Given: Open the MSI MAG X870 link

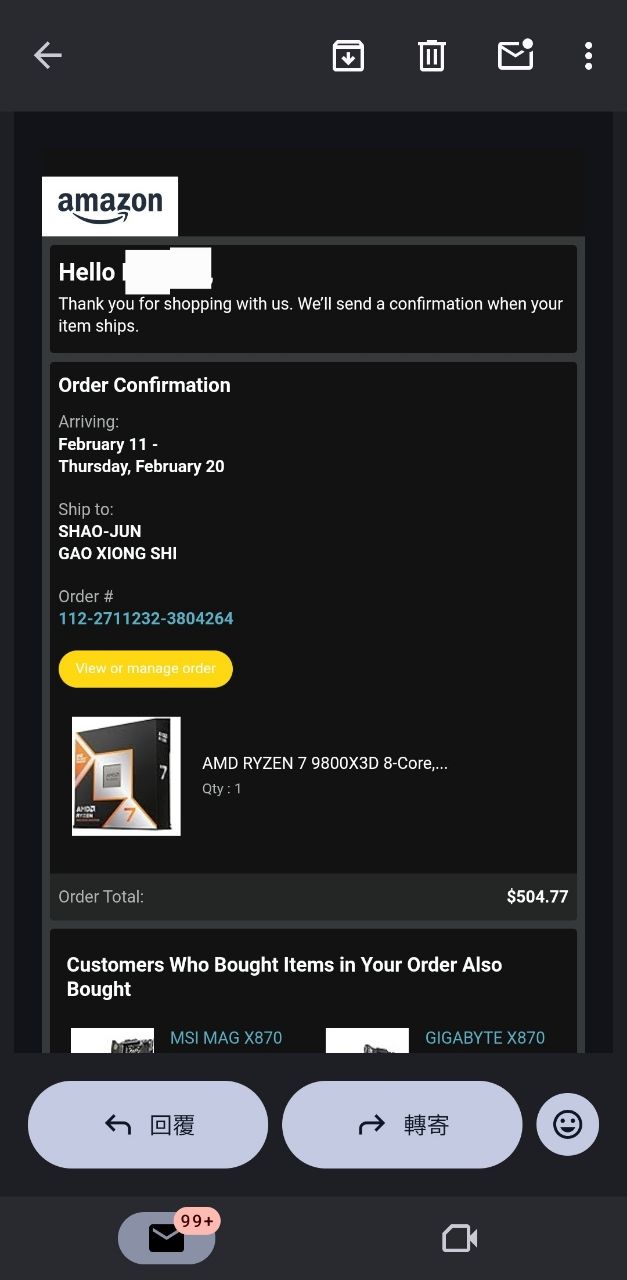Looking at the screenshot, I should pyautogui.click(x=226, y=1038).
